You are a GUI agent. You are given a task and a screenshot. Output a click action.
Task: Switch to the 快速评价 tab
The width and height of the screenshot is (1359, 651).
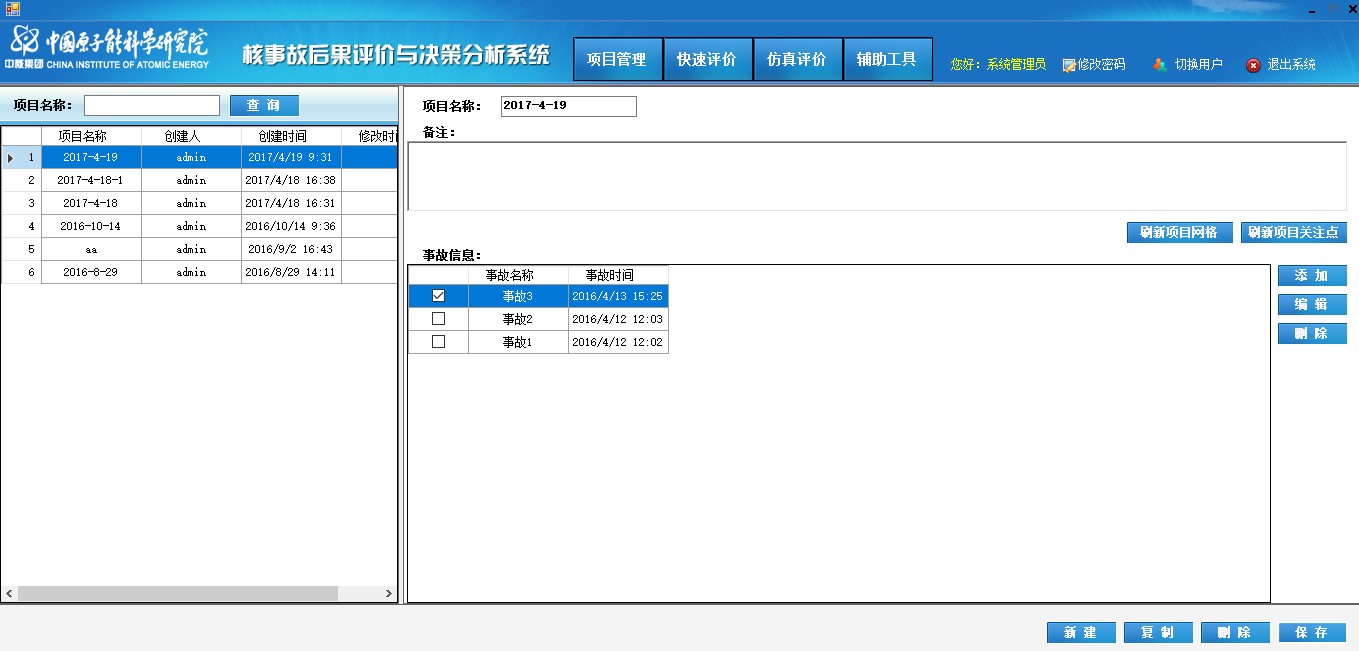707,60
